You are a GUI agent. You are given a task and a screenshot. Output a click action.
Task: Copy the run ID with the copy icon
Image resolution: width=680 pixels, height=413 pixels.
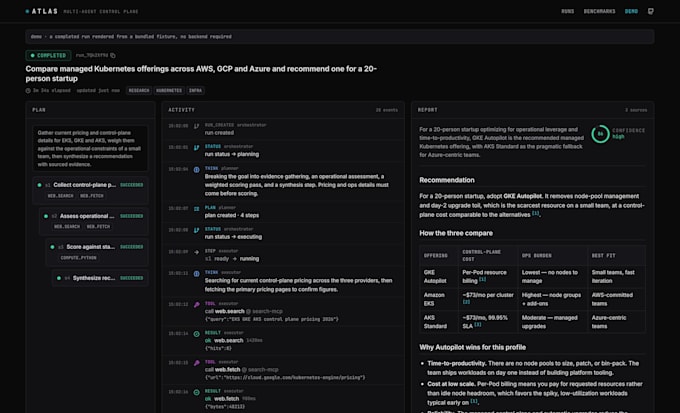(113, 56)
